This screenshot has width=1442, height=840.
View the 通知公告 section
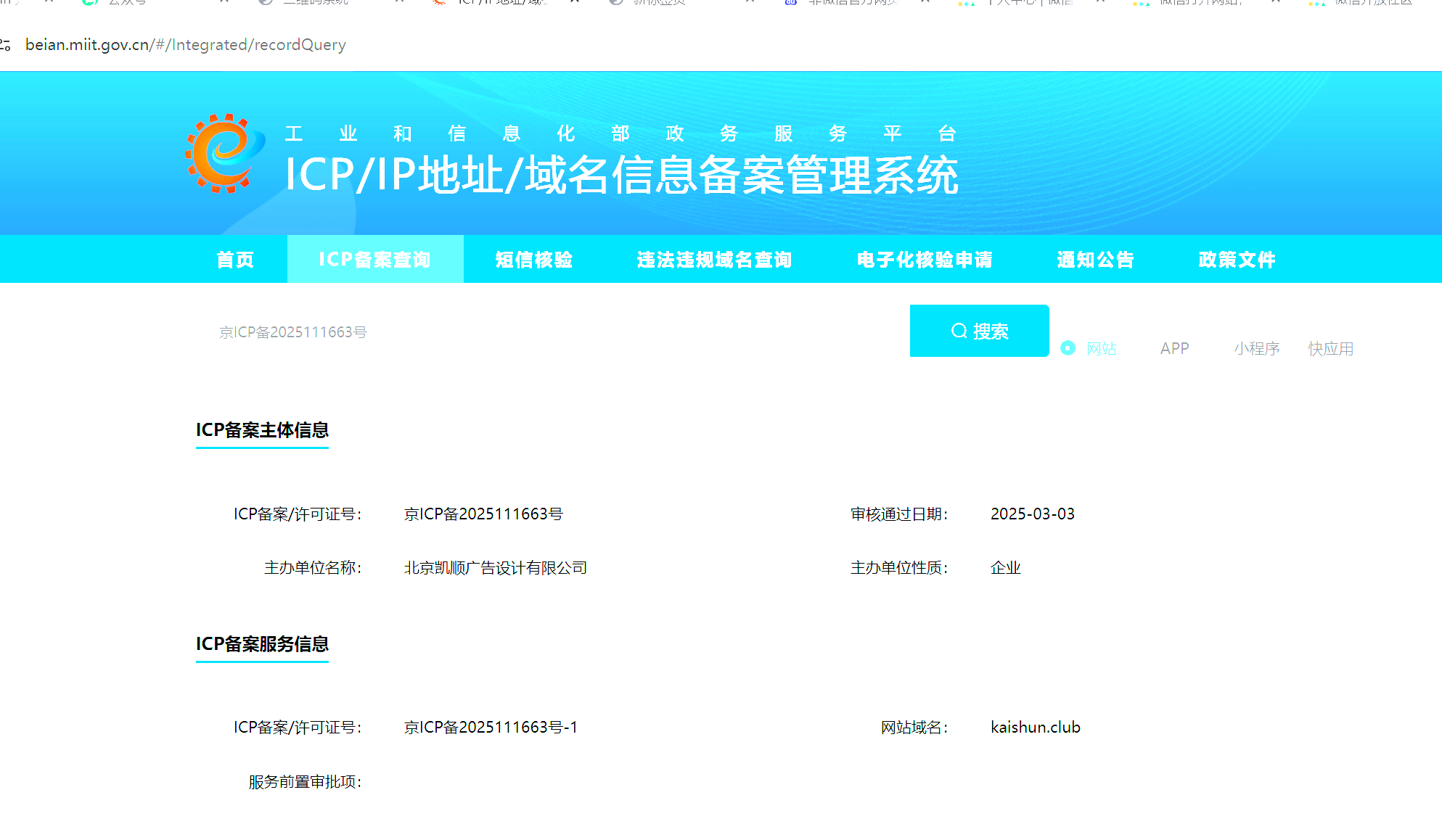(x=1095, y=260)
